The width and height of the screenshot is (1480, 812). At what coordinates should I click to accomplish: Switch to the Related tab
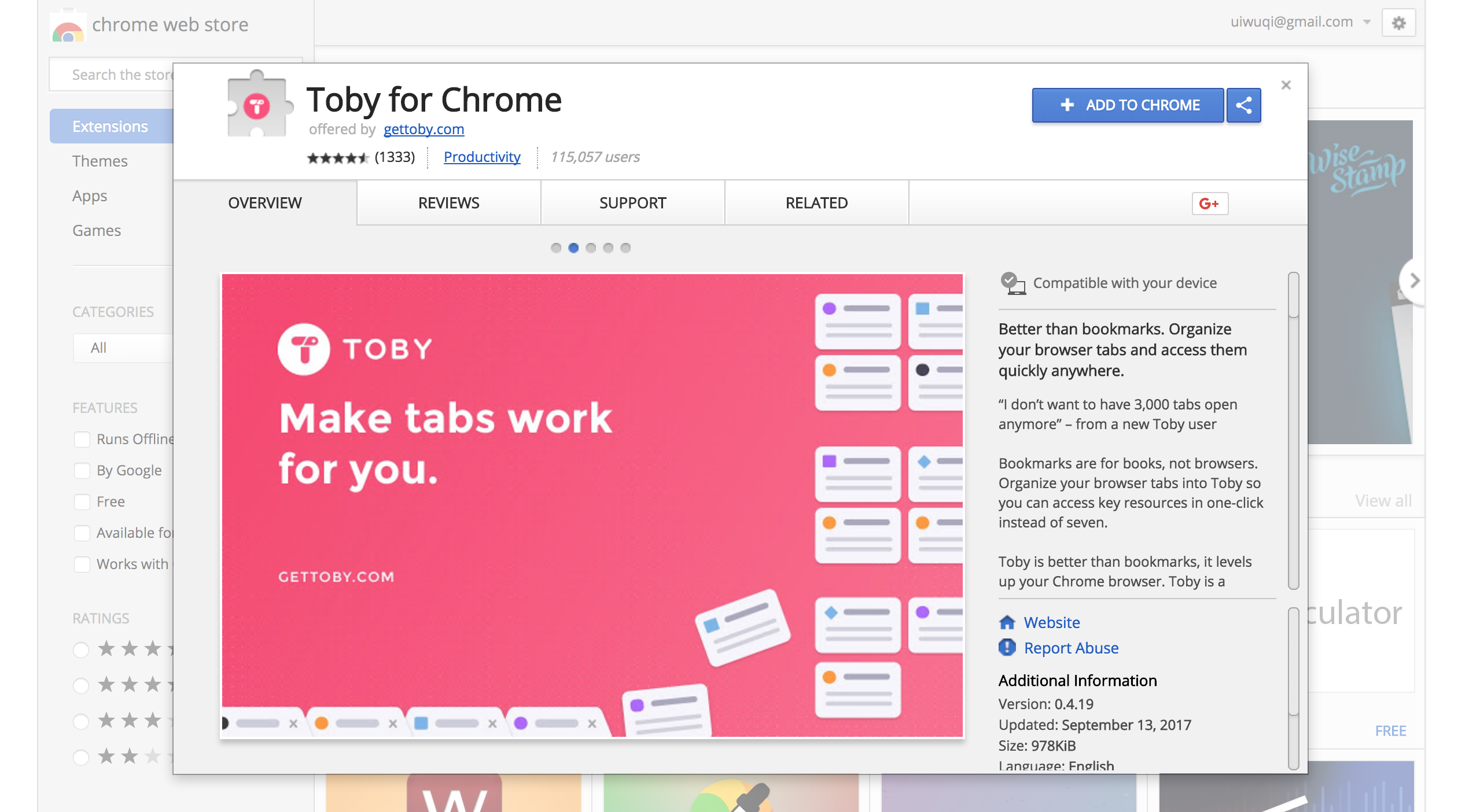(817, 203)
